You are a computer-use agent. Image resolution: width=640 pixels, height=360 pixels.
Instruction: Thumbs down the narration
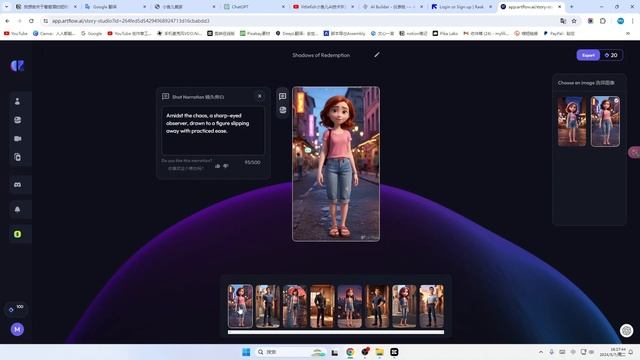226,166
